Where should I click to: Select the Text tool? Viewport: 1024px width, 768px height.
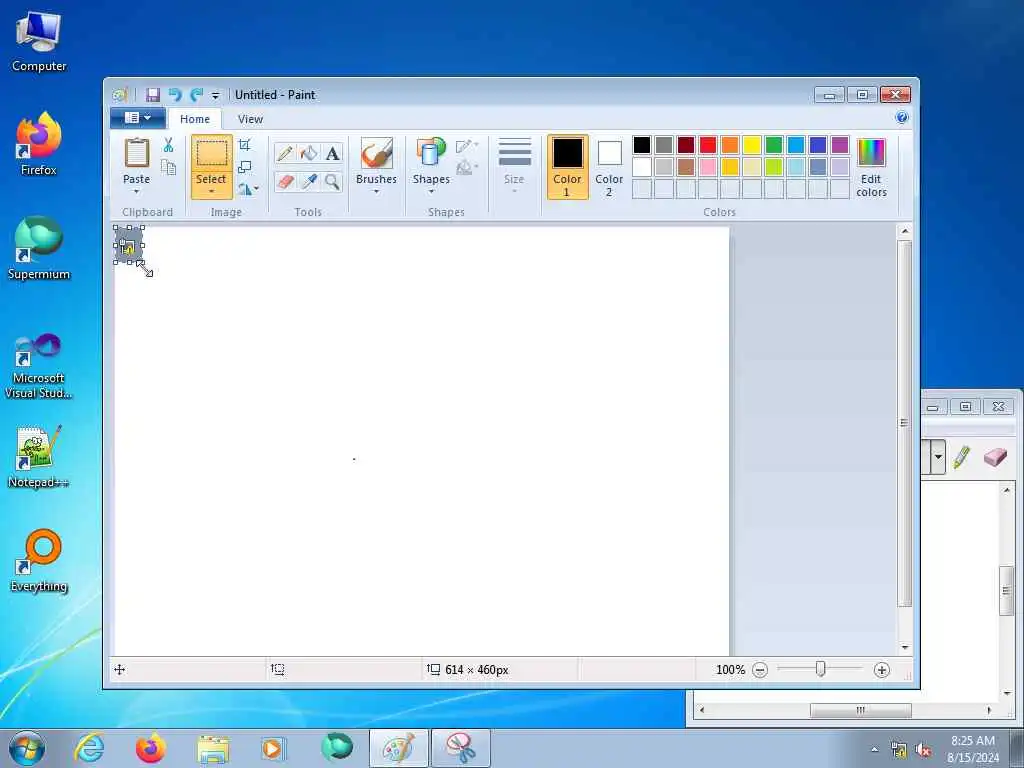pyautogui.click(x=332, y=153)
